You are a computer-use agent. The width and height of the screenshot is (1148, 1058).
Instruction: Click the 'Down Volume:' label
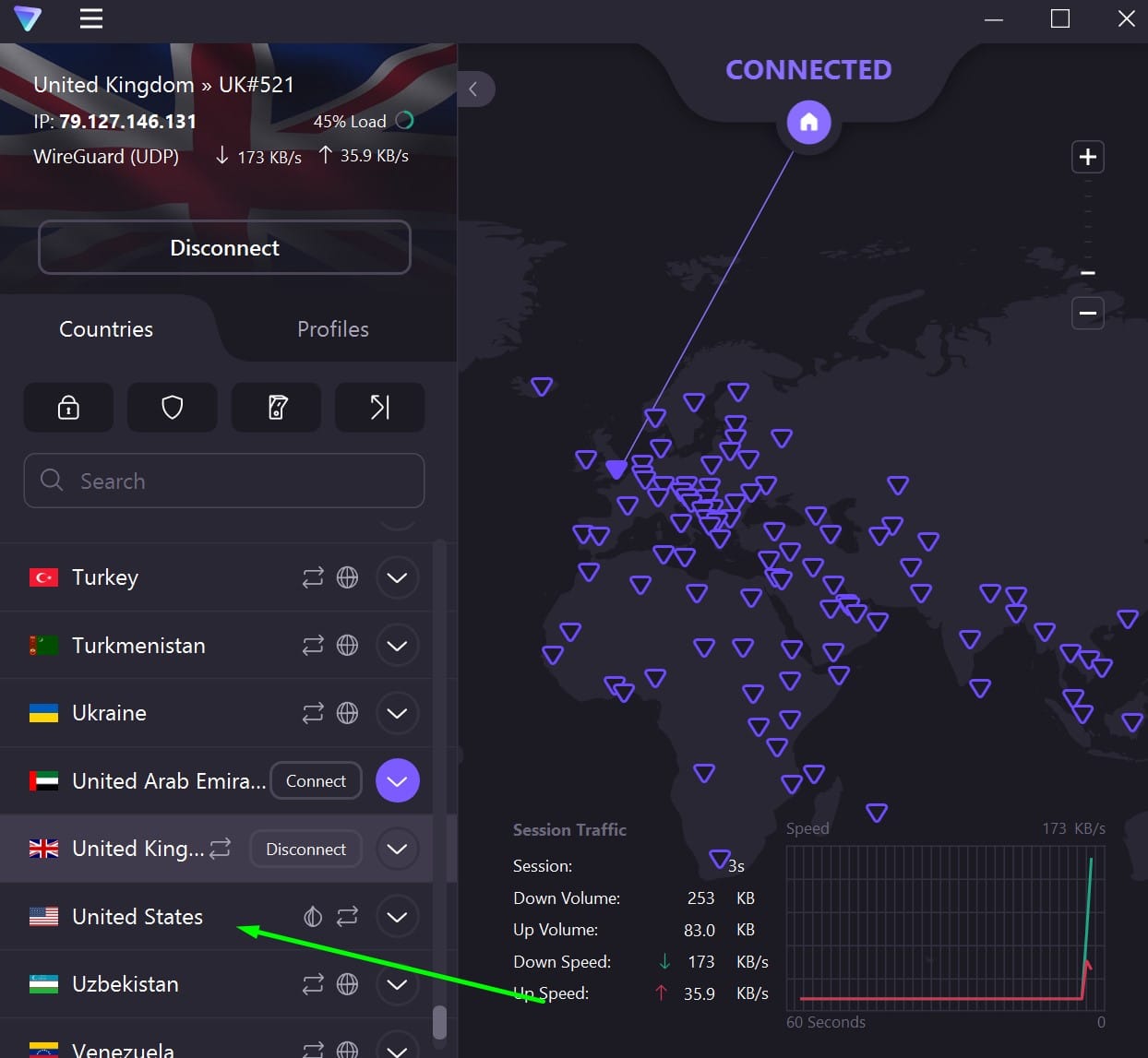(x=567, y=898)
